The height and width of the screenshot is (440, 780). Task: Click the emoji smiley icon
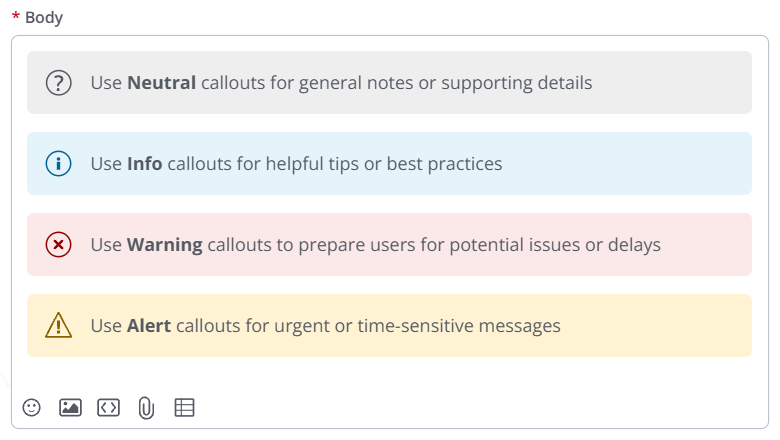pyautogui.click(x=31, y=408)
